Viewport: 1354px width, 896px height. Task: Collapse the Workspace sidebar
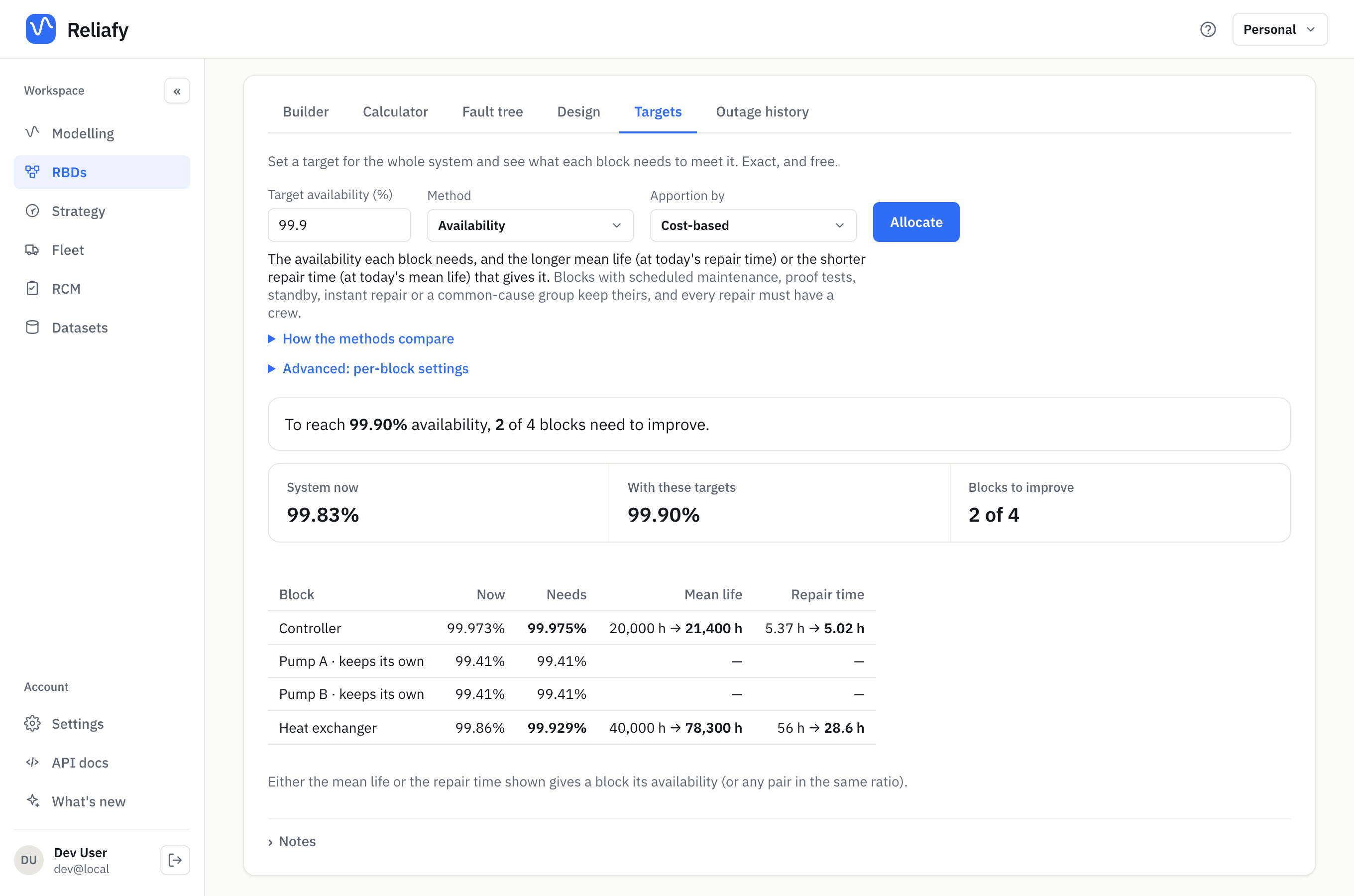[177, 91]
